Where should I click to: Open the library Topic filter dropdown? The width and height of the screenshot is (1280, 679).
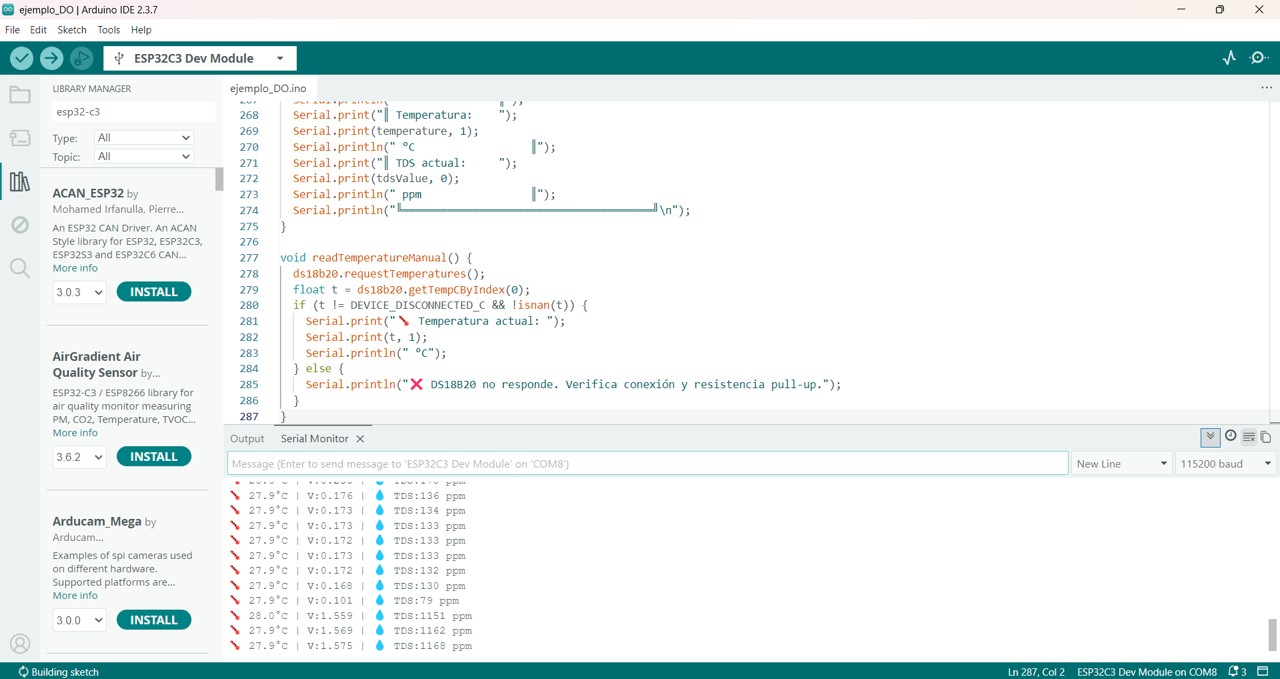click(x=143, y=157)
